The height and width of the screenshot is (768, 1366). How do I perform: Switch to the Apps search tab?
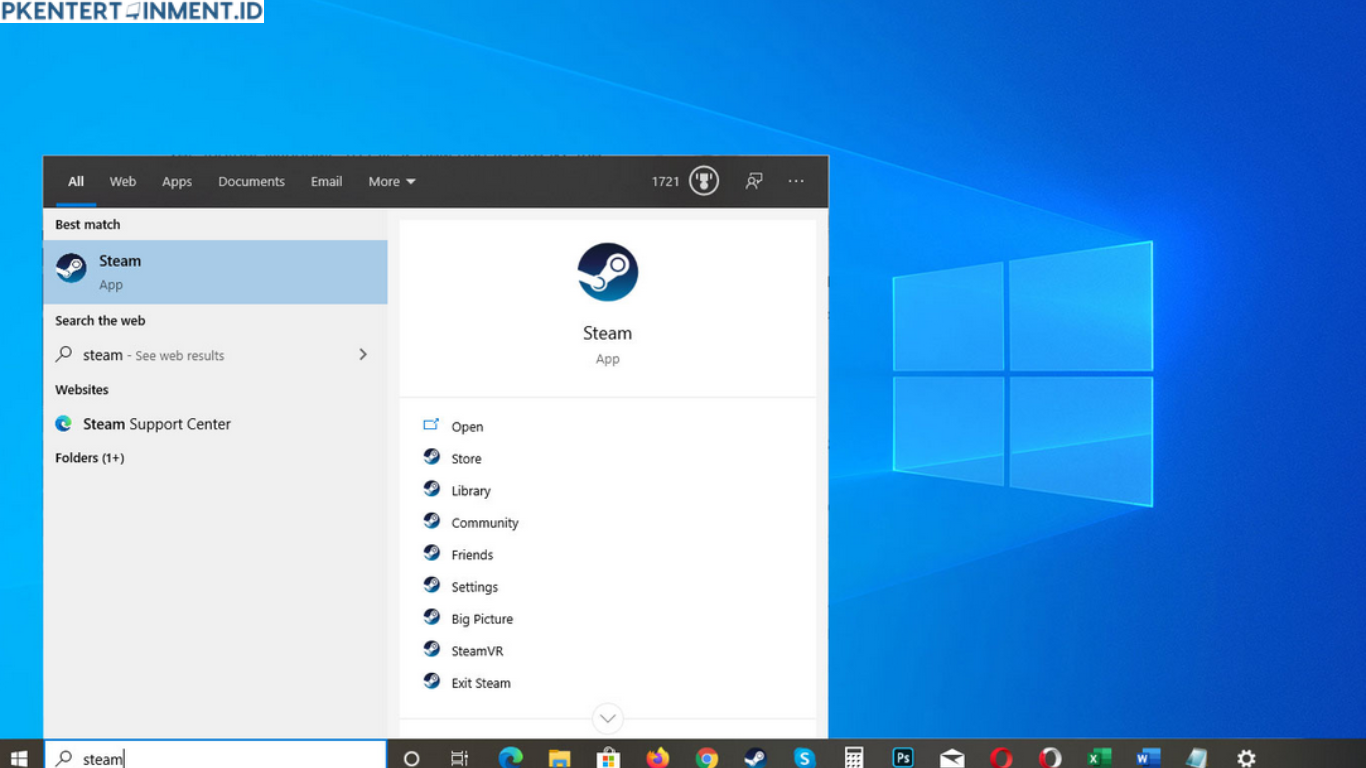click(x=177, y=181)
